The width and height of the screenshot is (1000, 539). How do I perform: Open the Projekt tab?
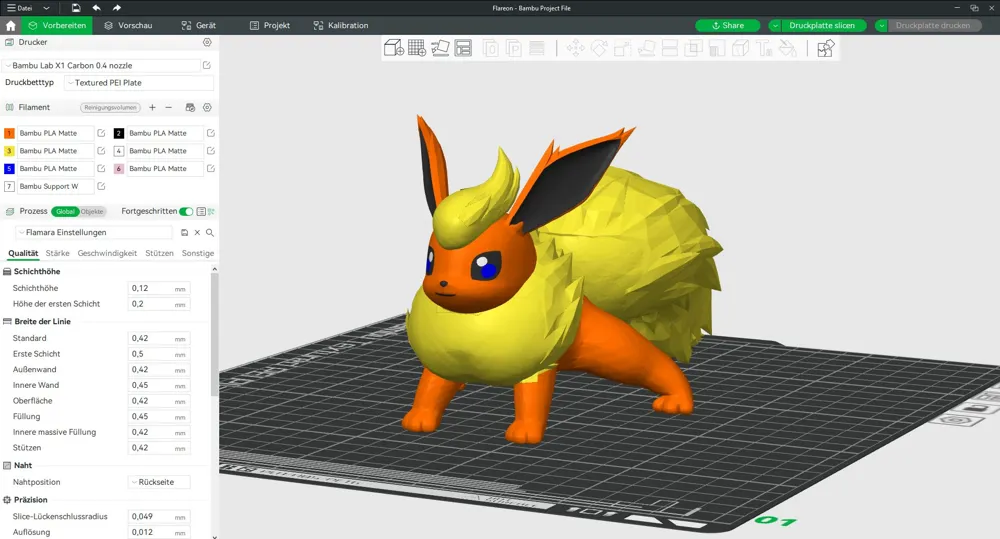270,26
